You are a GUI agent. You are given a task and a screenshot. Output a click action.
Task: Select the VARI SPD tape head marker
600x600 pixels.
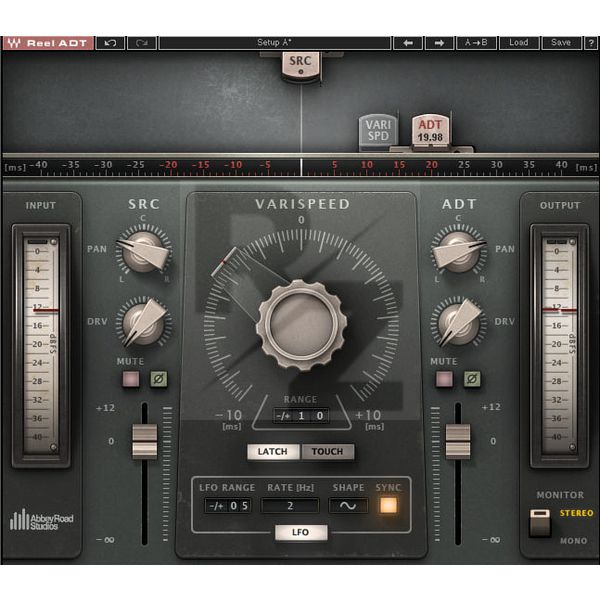coord(378,131)
